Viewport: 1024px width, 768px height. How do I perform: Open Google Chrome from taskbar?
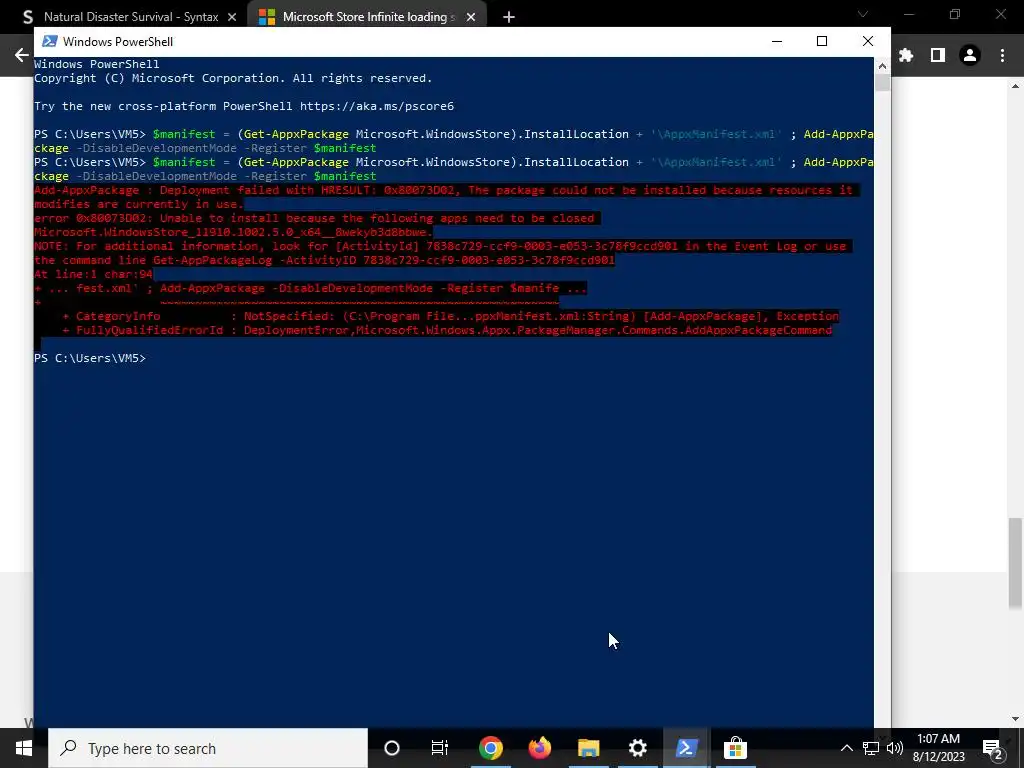click(490, 748)
